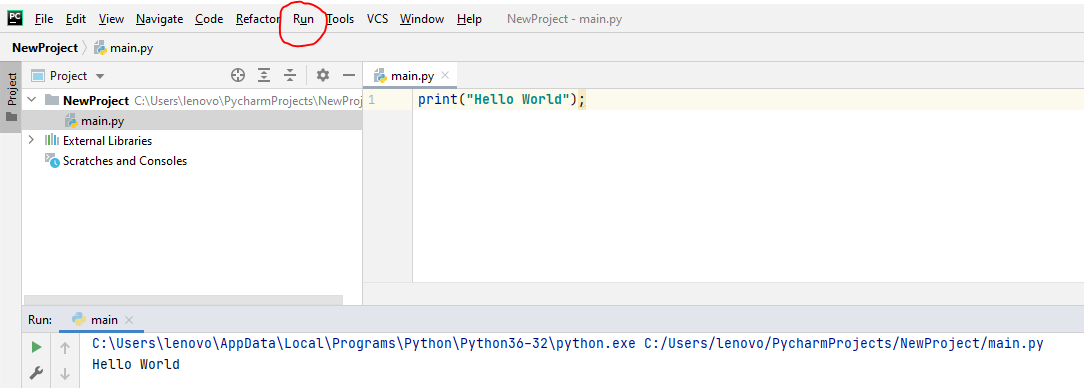Click the PyCharm logo icon
The width and height of the screenshot is (1084, 388).
pos(15,19)
